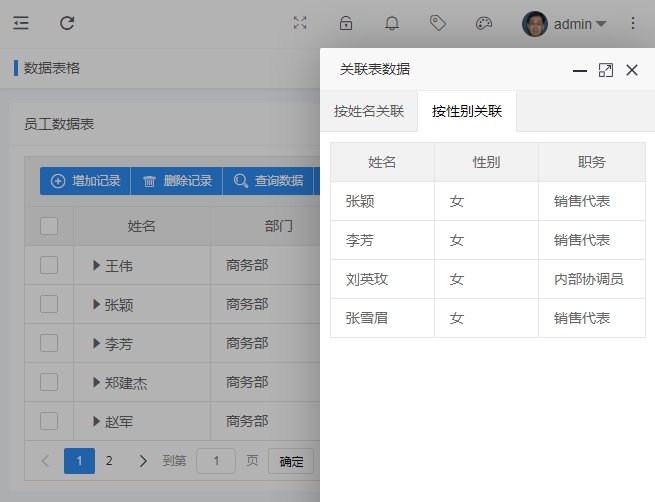Open the admin user dropdown
This screenshot has width=655, height=502.
[x=565, y=23]
